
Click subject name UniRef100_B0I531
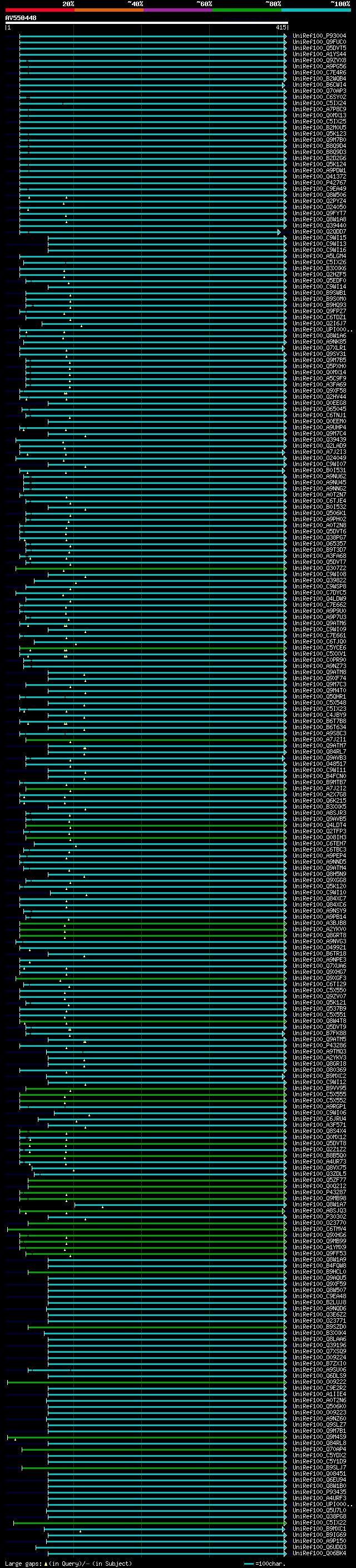319,471
